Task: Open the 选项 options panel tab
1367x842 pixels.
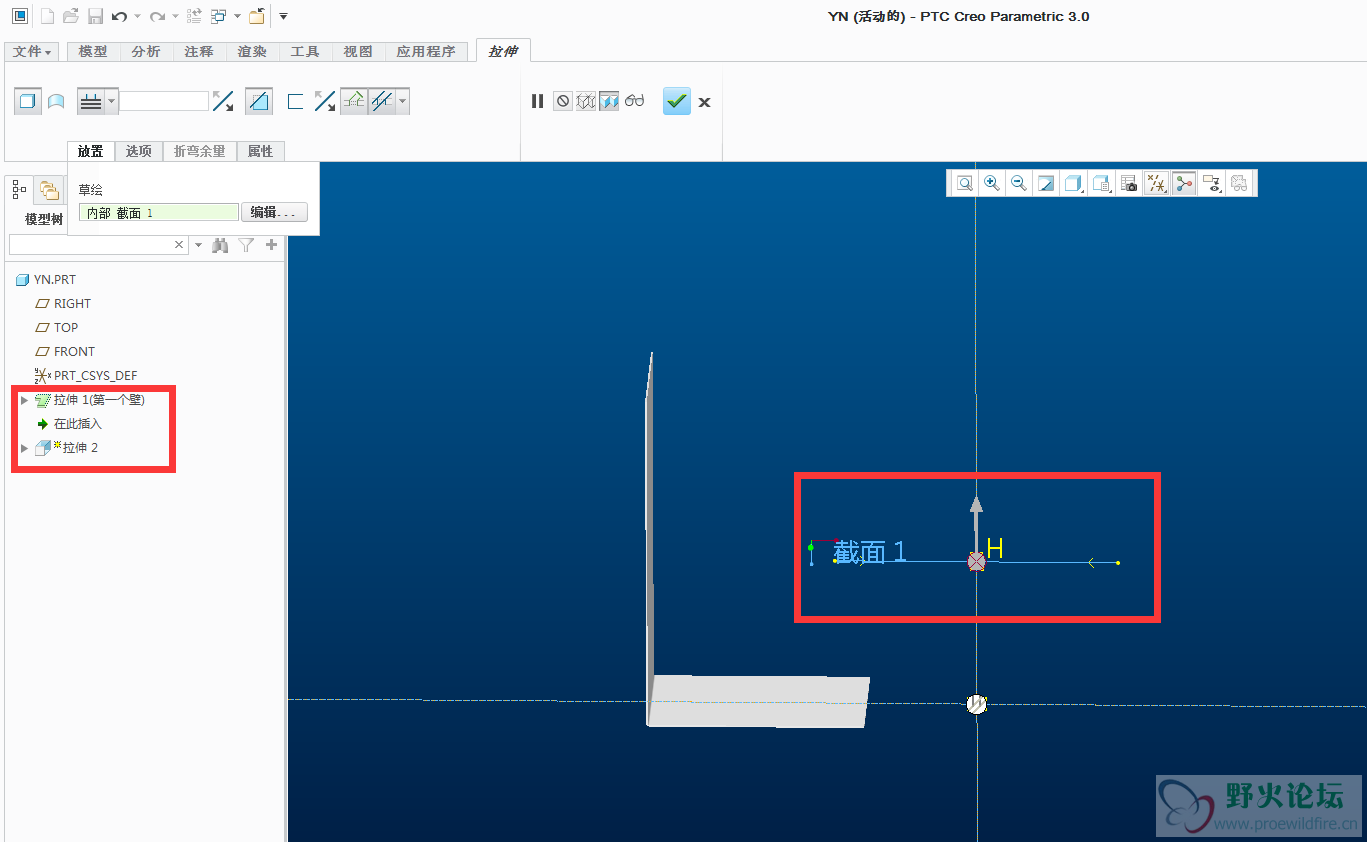Action: (x=139, y=151)
